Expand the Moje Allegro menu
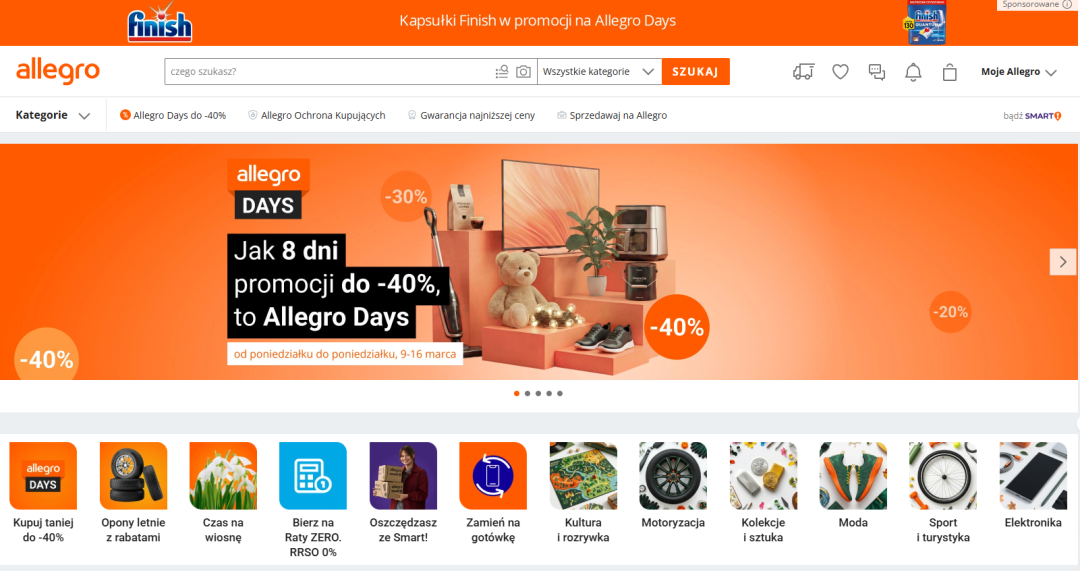The width and height of the screenshot is (1080, 571). (1019, 72)
